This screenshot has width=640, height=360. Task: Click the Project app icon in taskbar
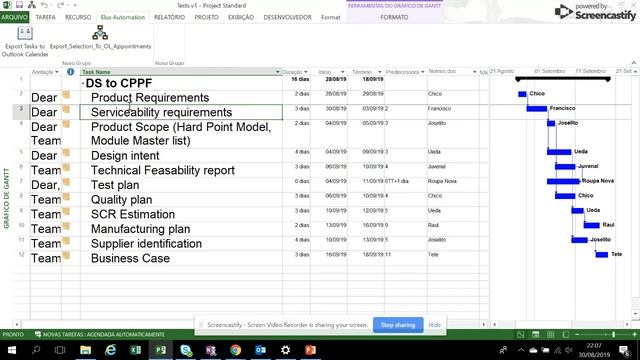(161, 350)
